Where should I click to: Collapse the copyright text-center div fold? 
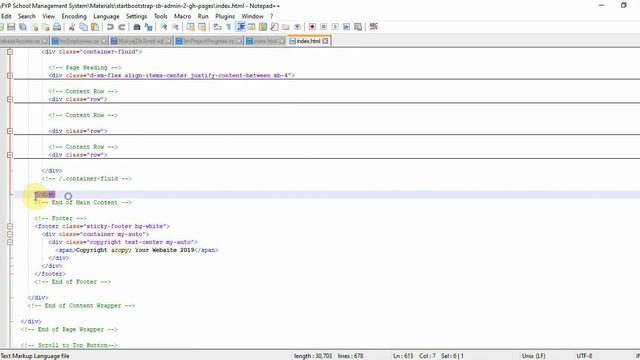tap(10, 242)
